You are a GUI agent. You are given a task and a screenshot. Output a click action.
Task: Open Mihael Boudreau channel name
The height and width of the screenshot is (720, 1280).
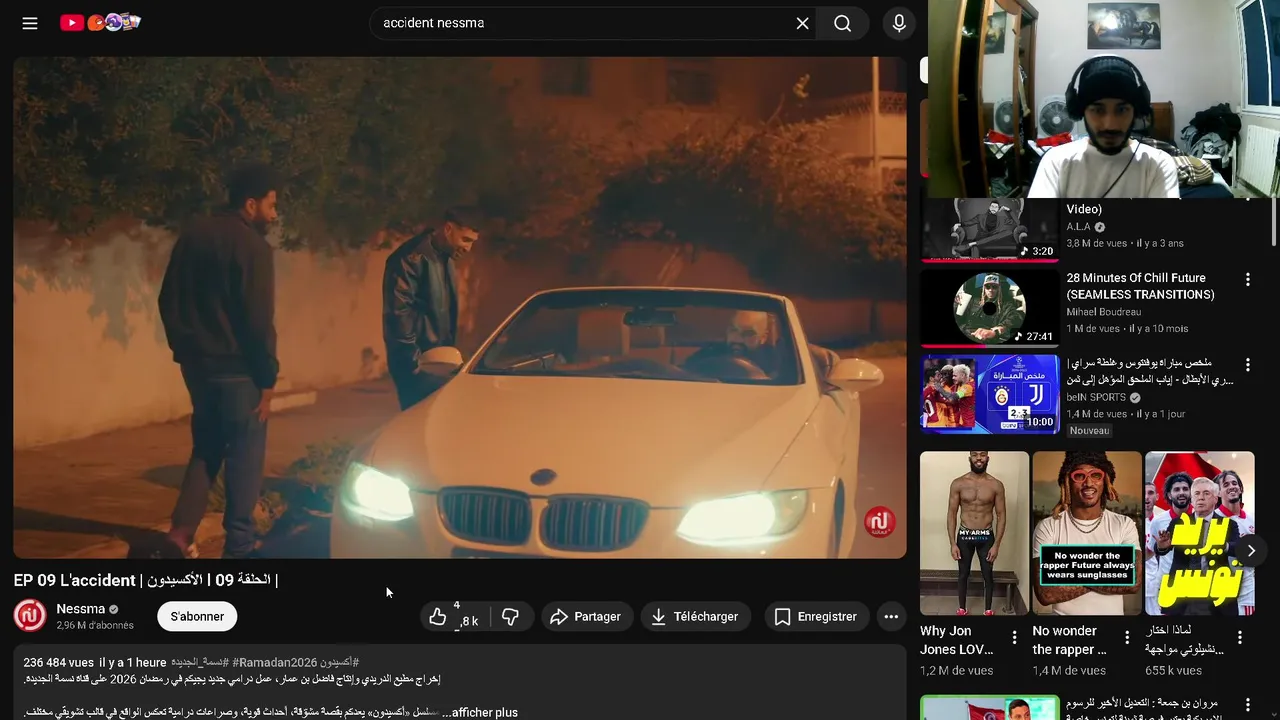tap(1103, 312)
